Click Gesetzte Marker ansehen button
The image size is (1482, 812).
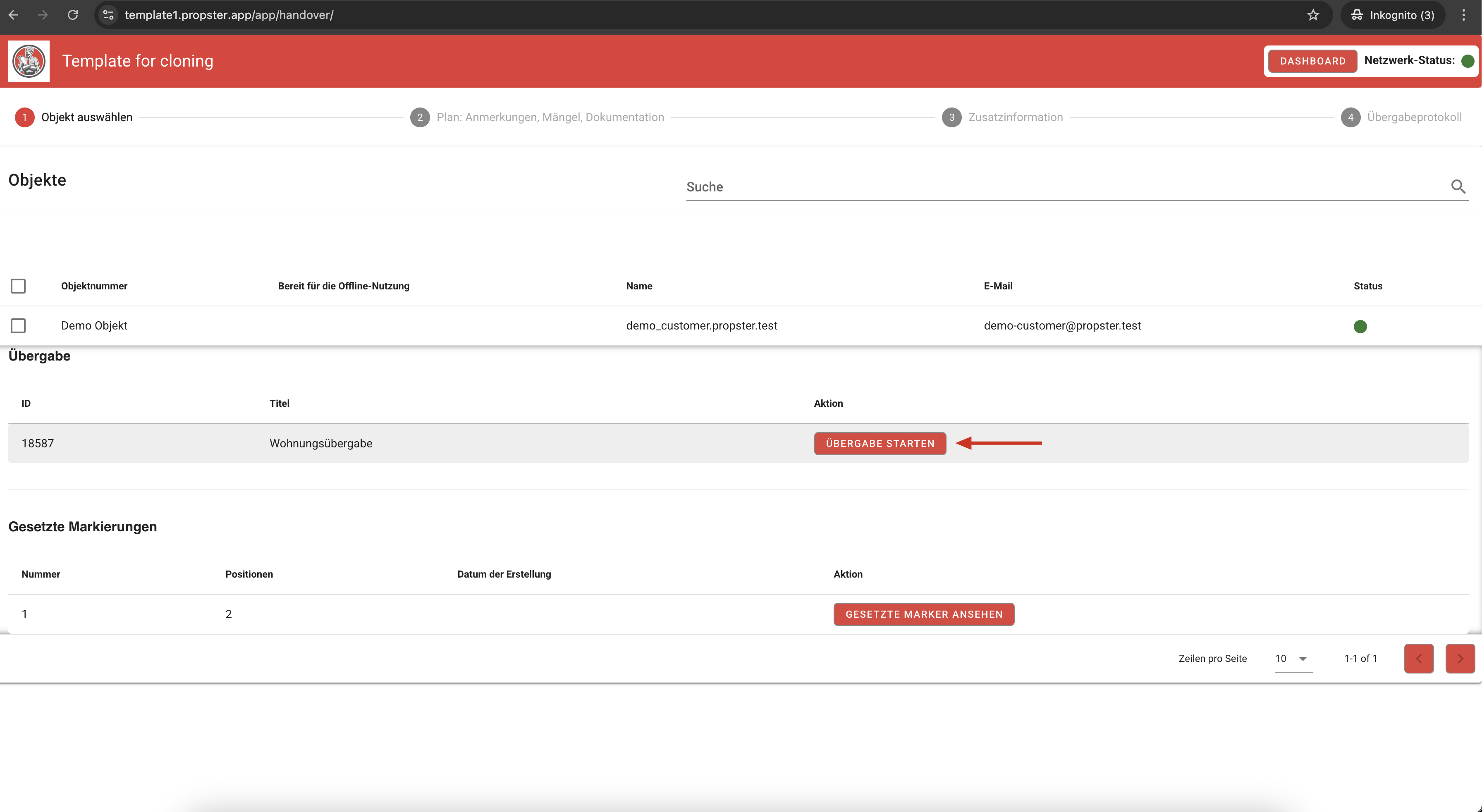(923, 614)
